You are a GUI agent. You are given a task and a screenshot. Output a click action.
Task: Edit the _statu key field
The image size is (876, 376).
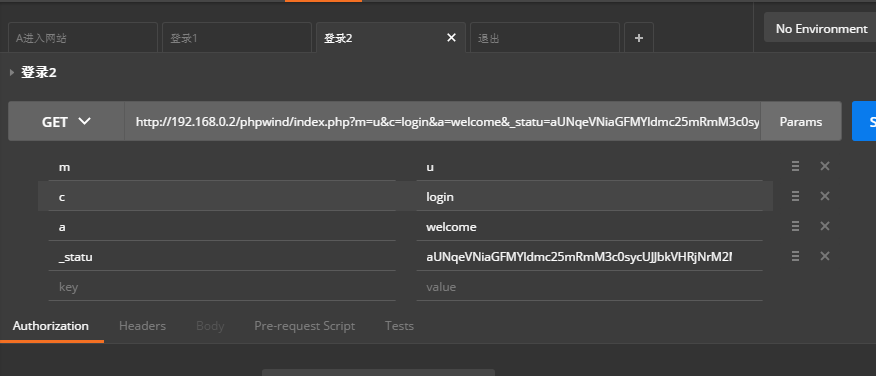[222, 257]
